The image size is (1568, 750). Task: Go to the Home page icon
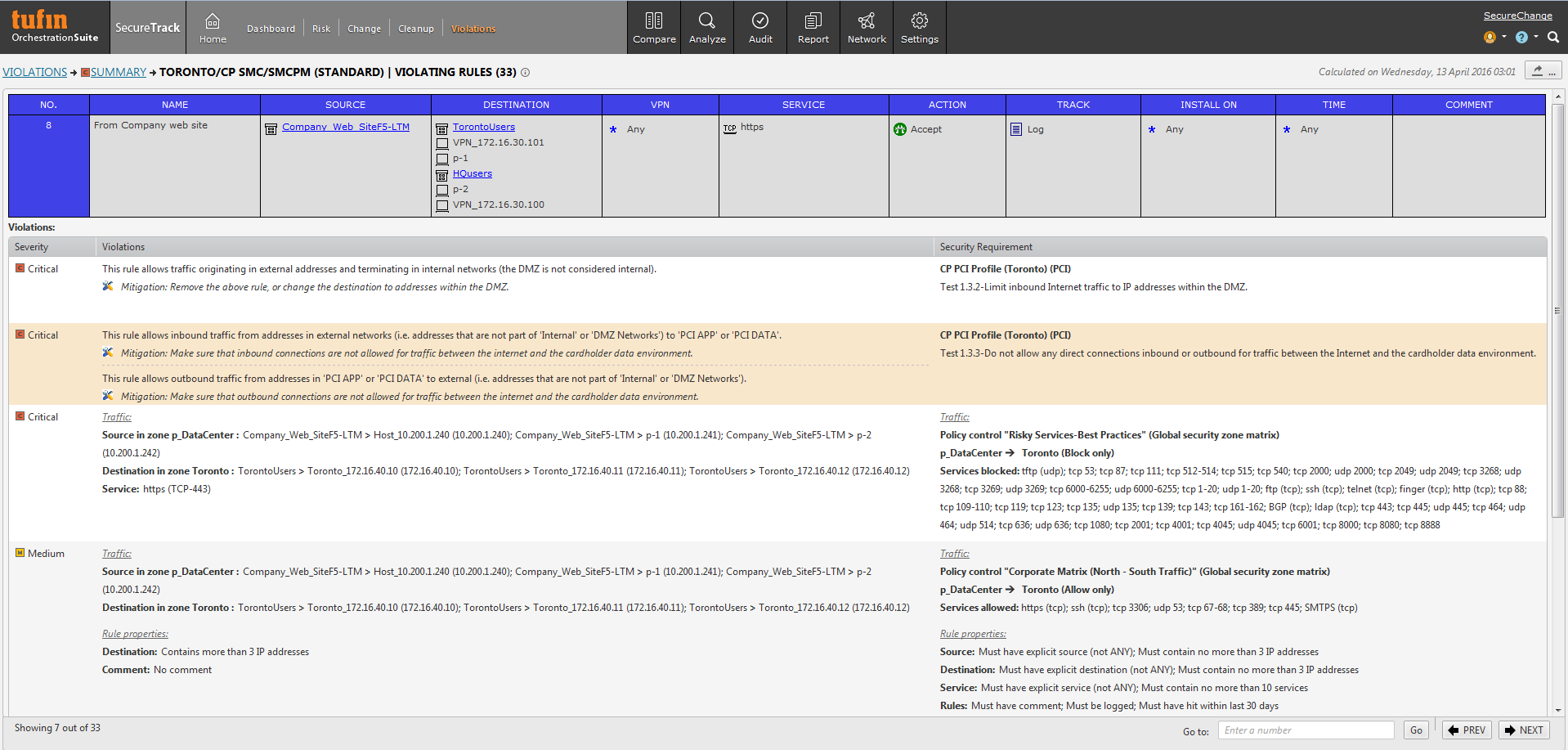(213, 20)
